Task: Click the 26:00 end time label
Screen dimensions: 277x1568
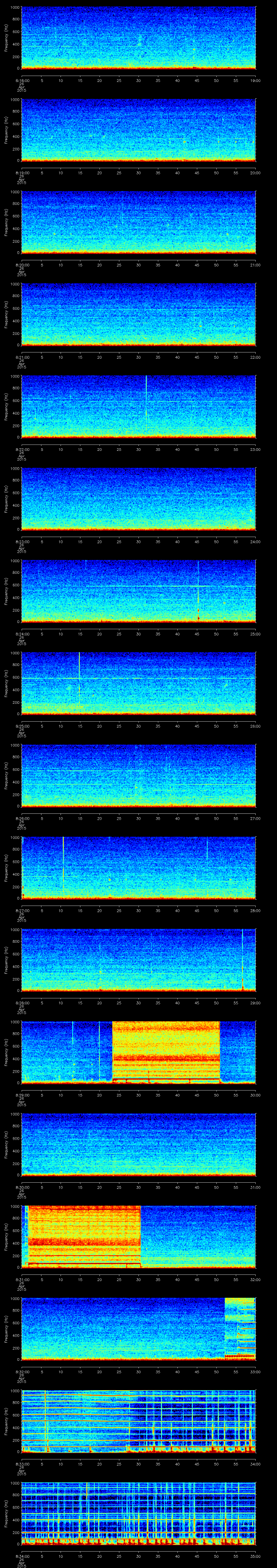Action: [255, 726]
